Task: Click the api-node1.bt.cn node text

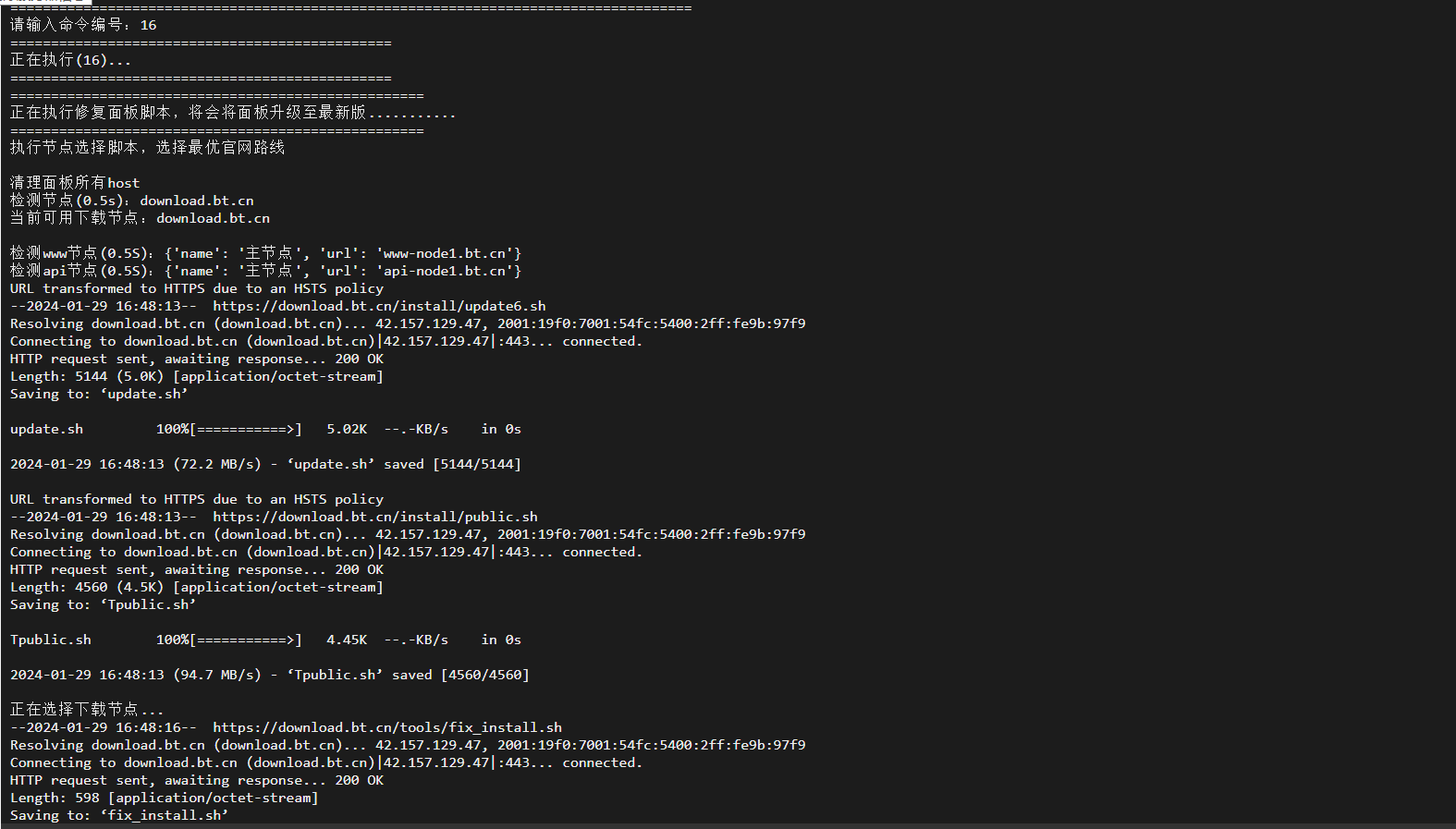Action: coord(445,271)
